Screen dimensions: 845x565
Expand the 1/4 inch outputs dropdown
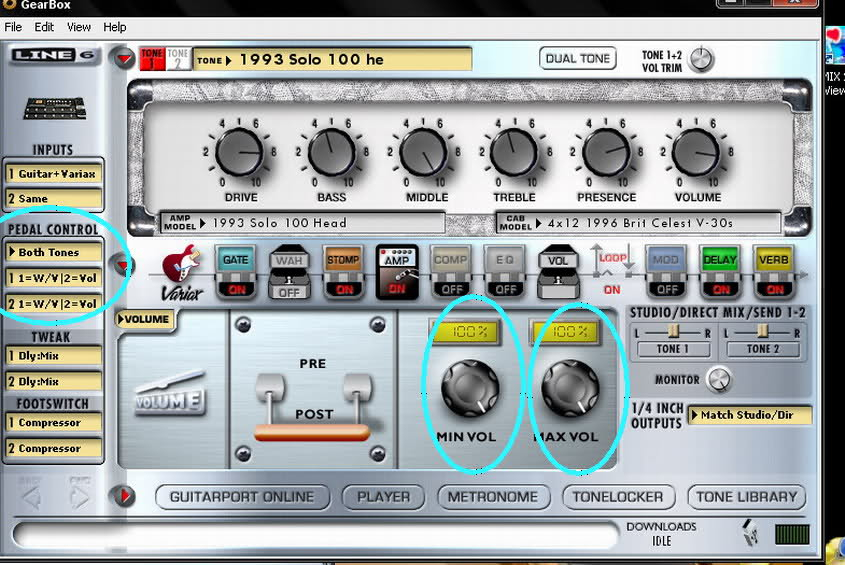750,415
